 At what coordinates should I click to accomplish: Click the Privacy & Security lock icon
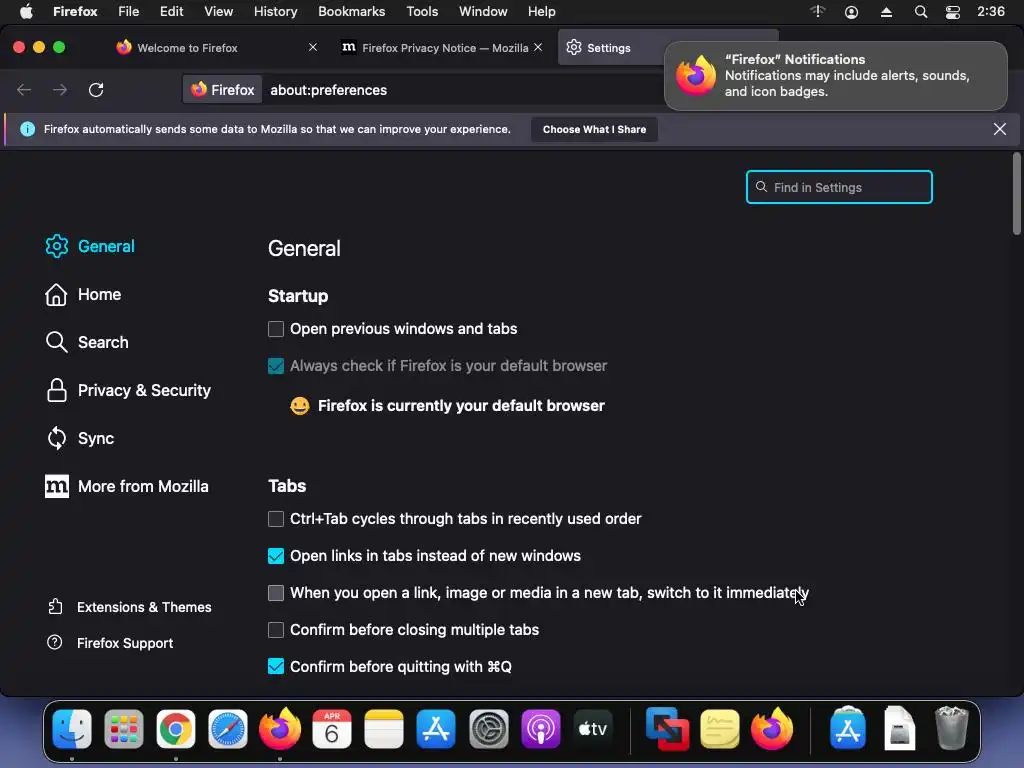coord(57,391)
